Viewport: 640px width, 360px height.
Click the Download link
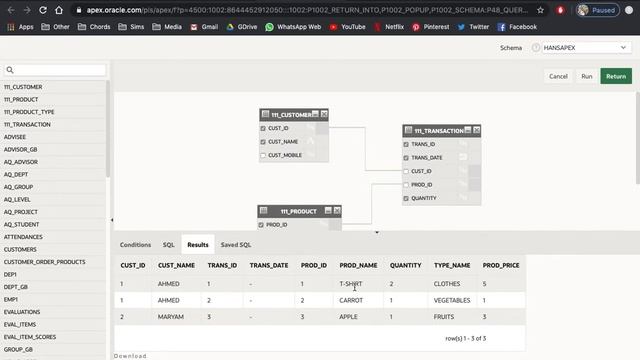point(130,356)
